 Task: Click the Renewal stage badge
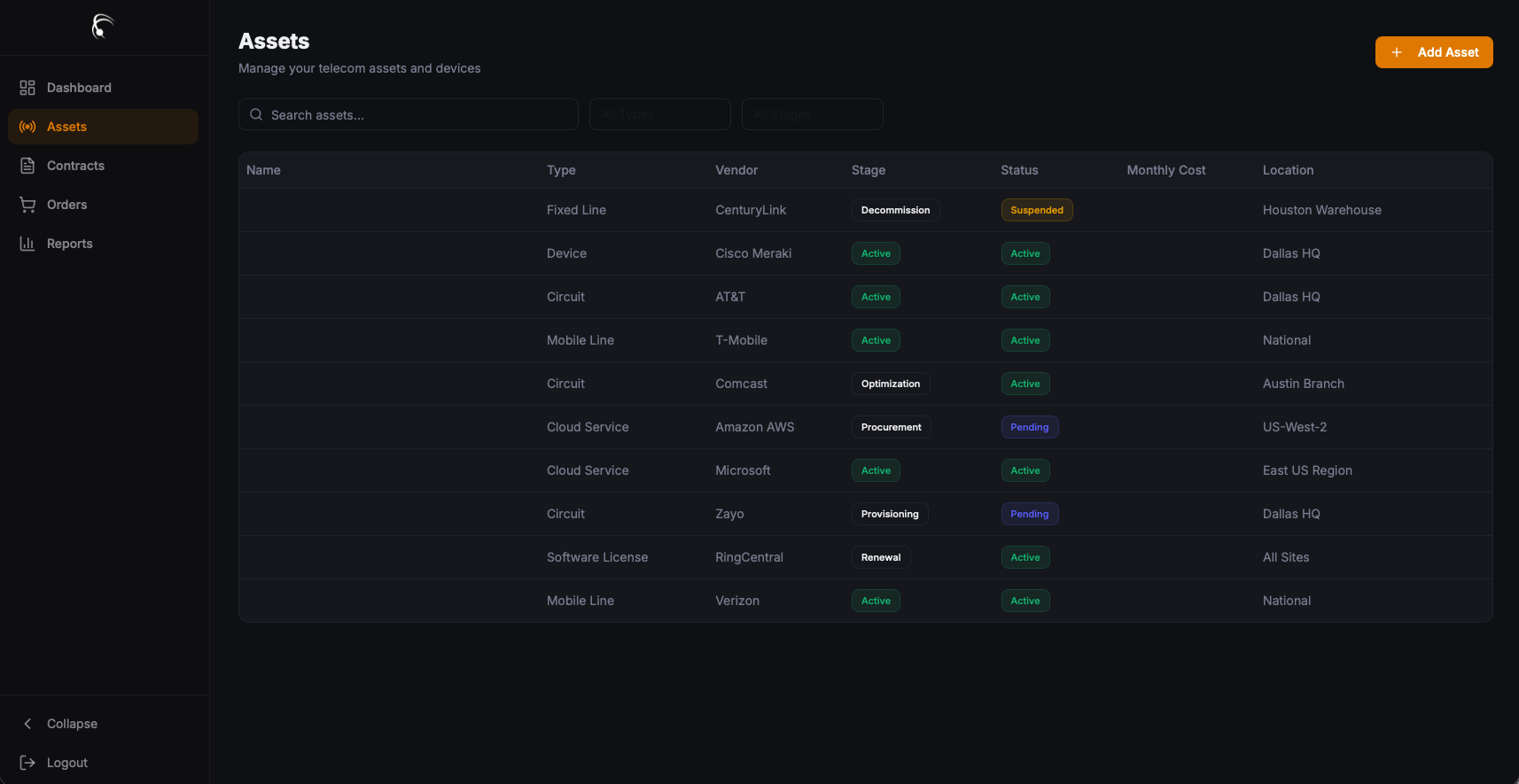(x=881, y=557)
